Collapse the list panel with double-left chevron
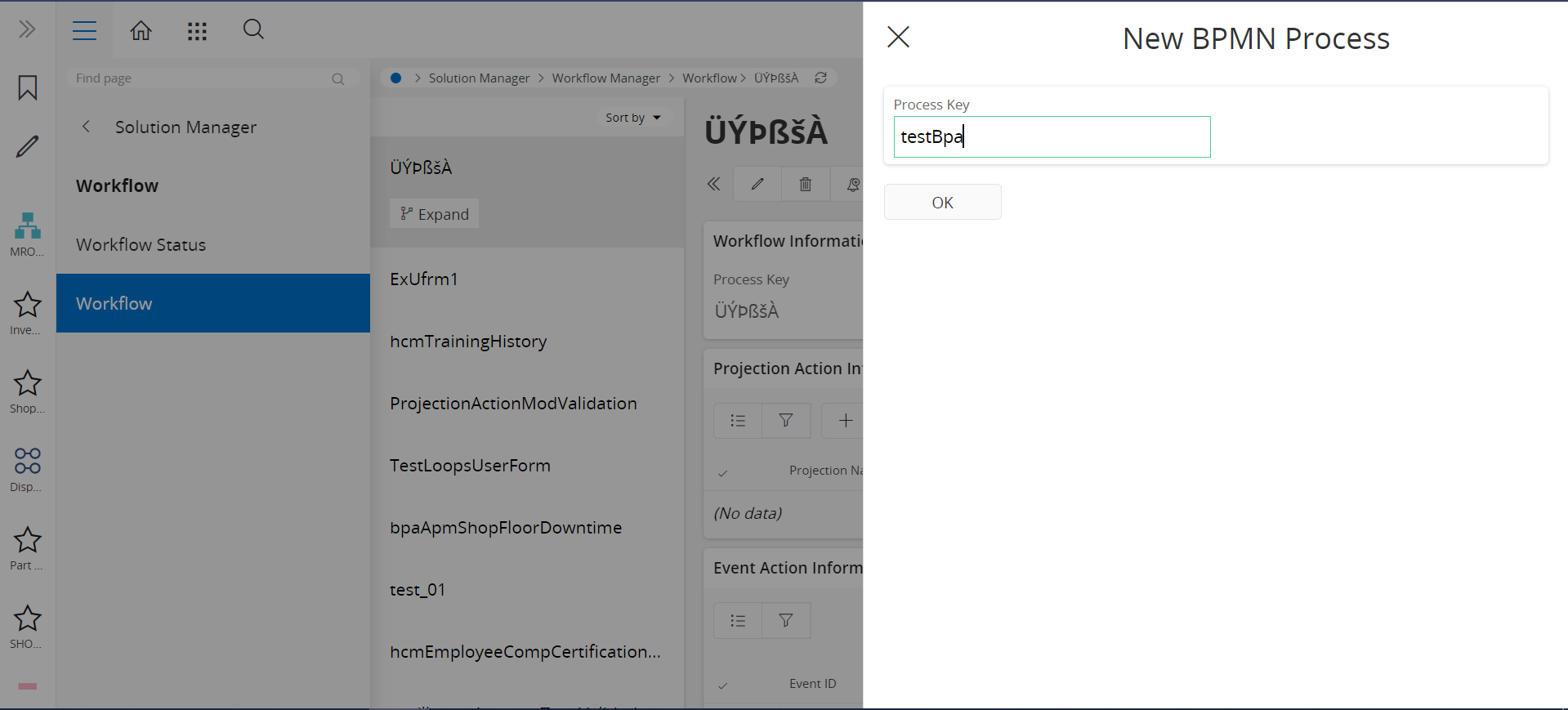The width and height of the screenshot is (1568, 710). click(x=713, y=185)
